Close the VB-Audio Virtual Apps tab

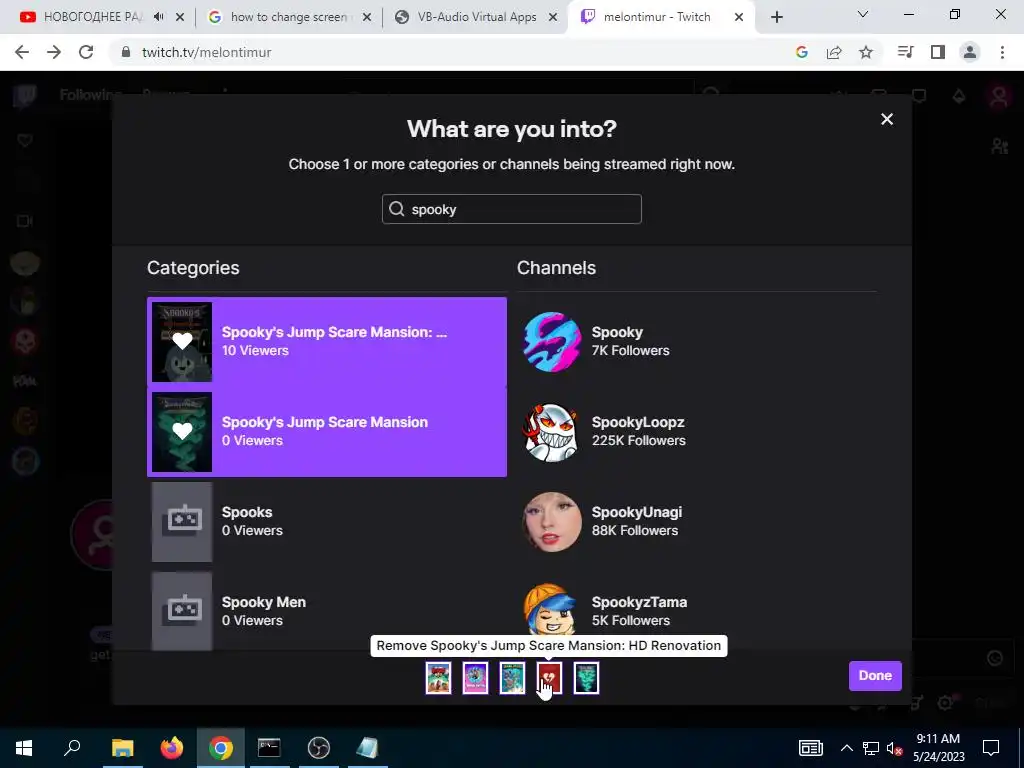553,17
